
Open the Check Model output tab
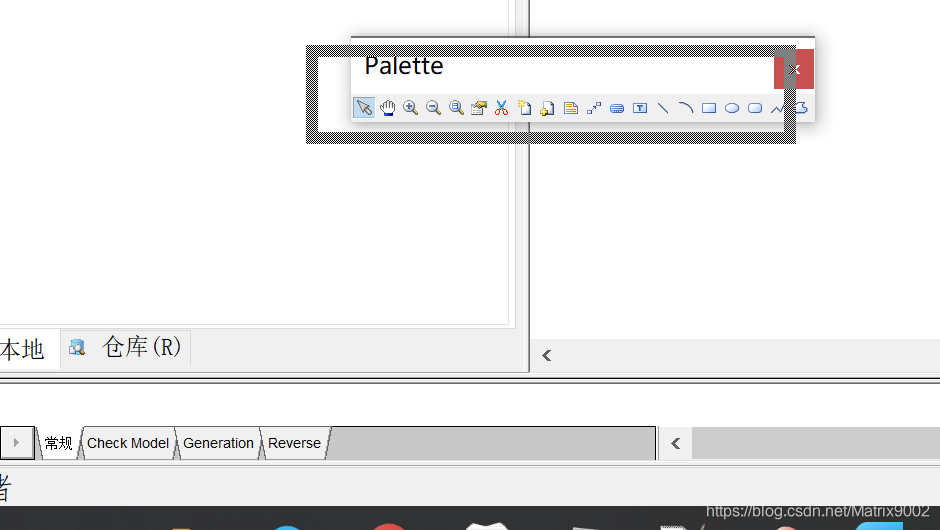pos(128,443)
